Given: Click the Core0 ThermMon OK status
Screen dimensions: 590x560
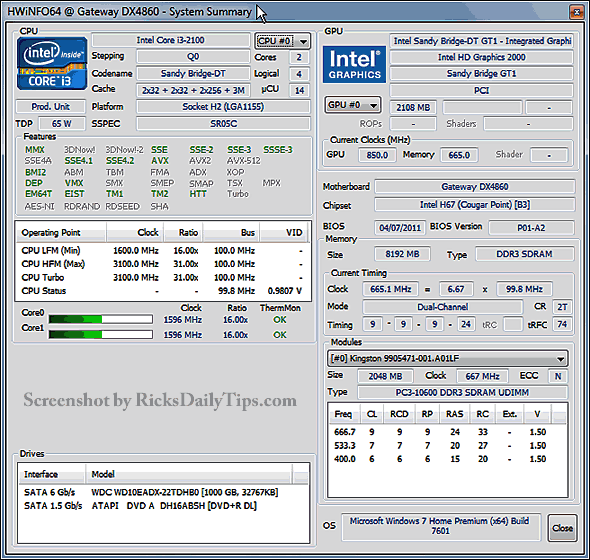Looking at the screenshot, I should click(280, 320).
